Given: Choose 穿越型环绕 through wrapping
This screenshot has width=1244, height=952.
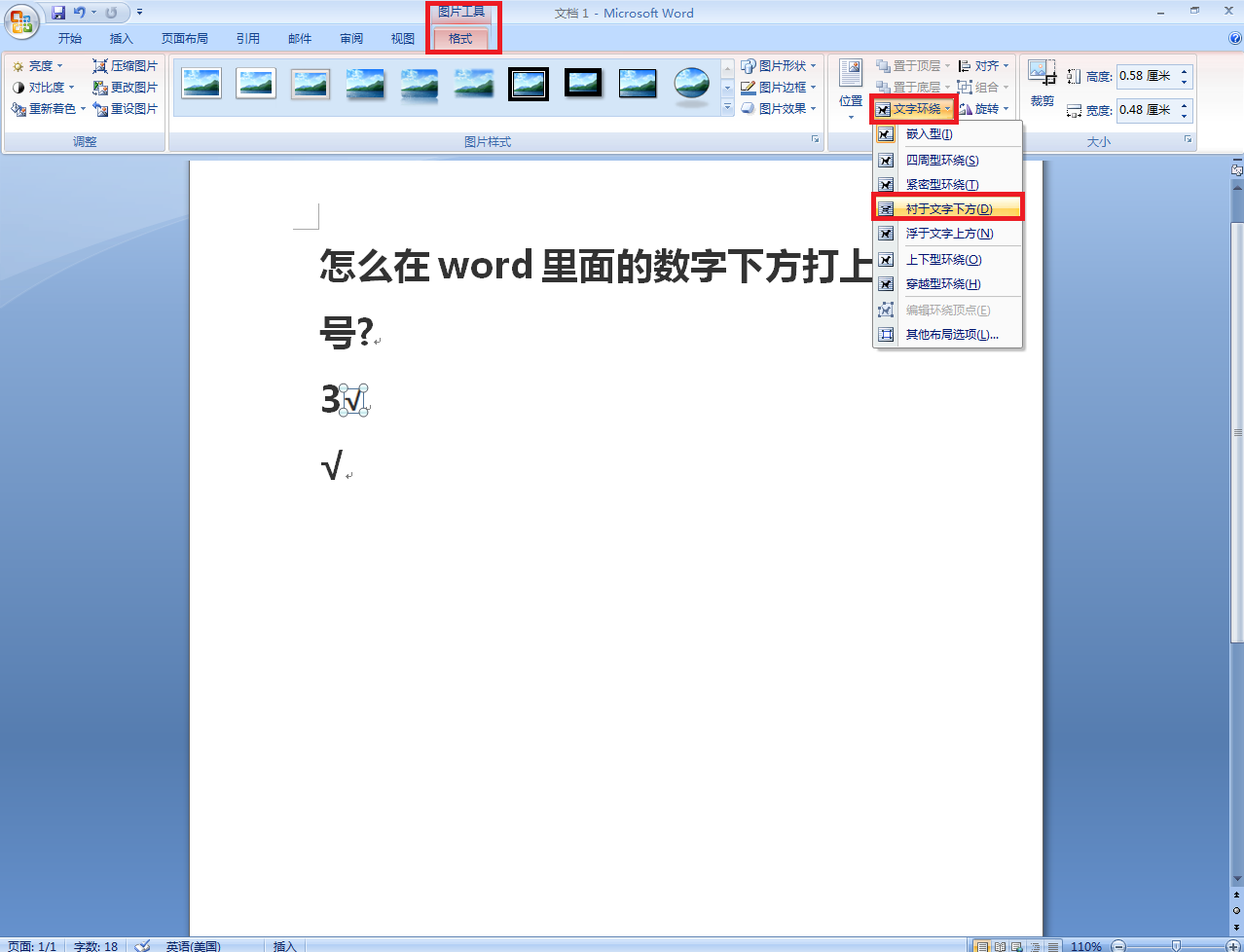Looking at the screenshot, I should pos(948,284).
